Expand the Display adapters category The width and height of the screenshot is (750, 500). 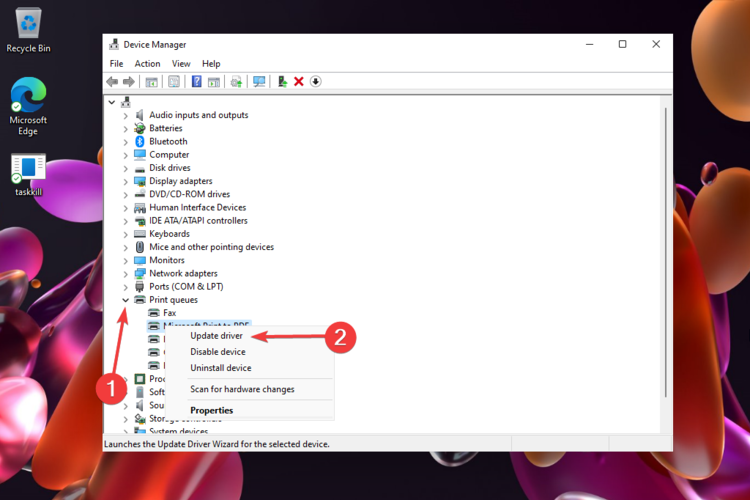coord(126,181)
